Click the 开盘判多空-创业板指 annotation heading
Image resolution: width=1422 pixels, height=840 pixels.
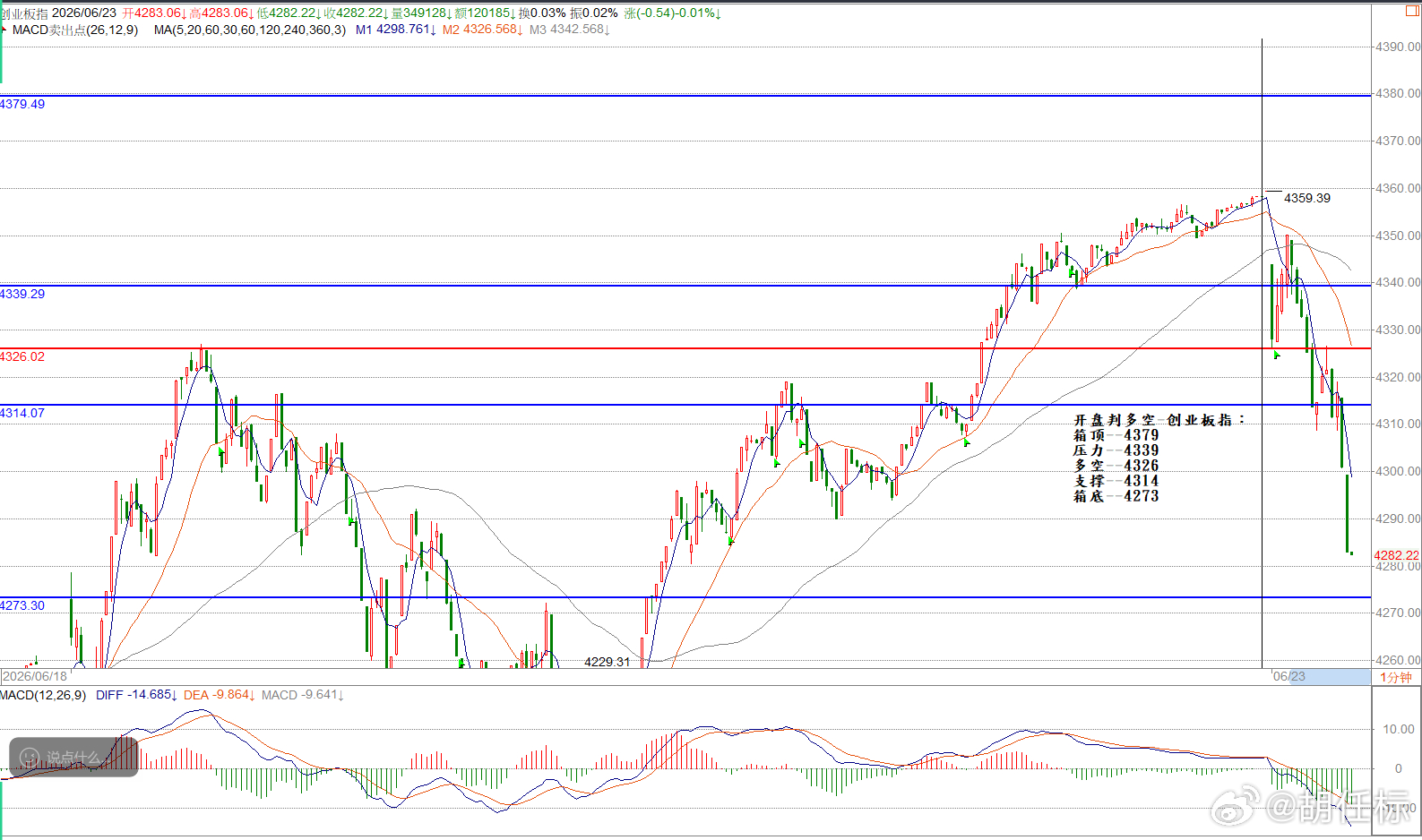(1159, 420)
